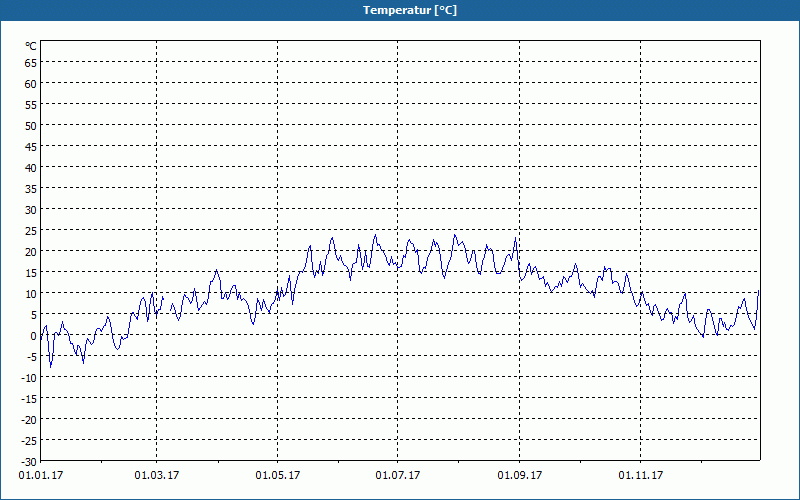Click the -10 value on temperature axis

pos(29,378)
